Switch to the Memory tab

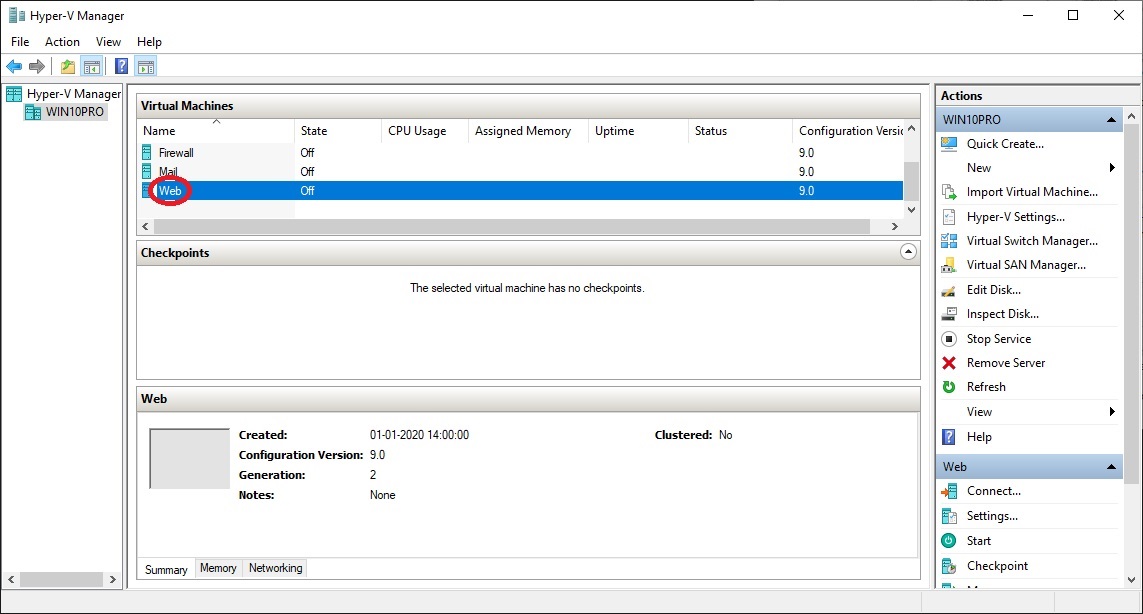(x=218, y=568)
